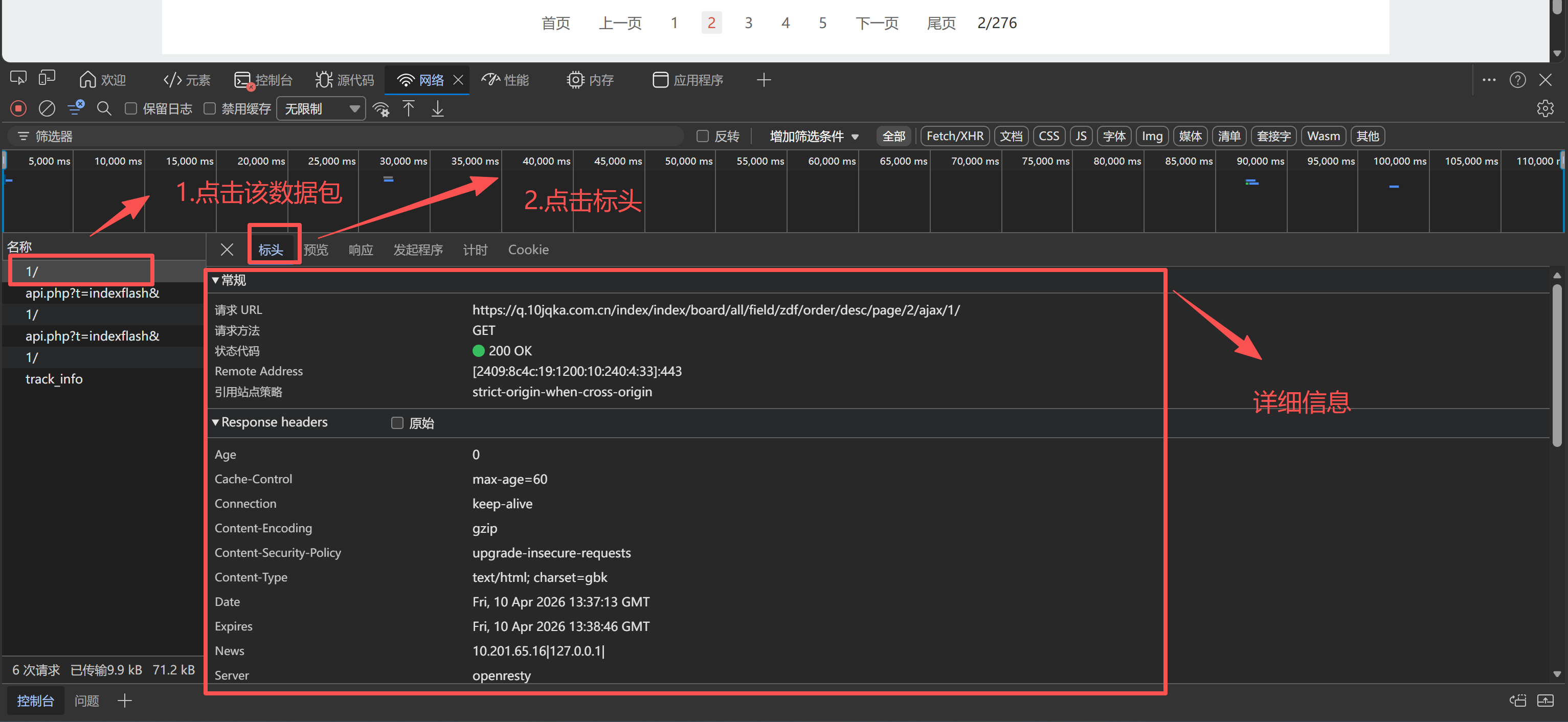Collapse the Response headers section
Screen dimensions: 1568x722
tap(215, 422)
